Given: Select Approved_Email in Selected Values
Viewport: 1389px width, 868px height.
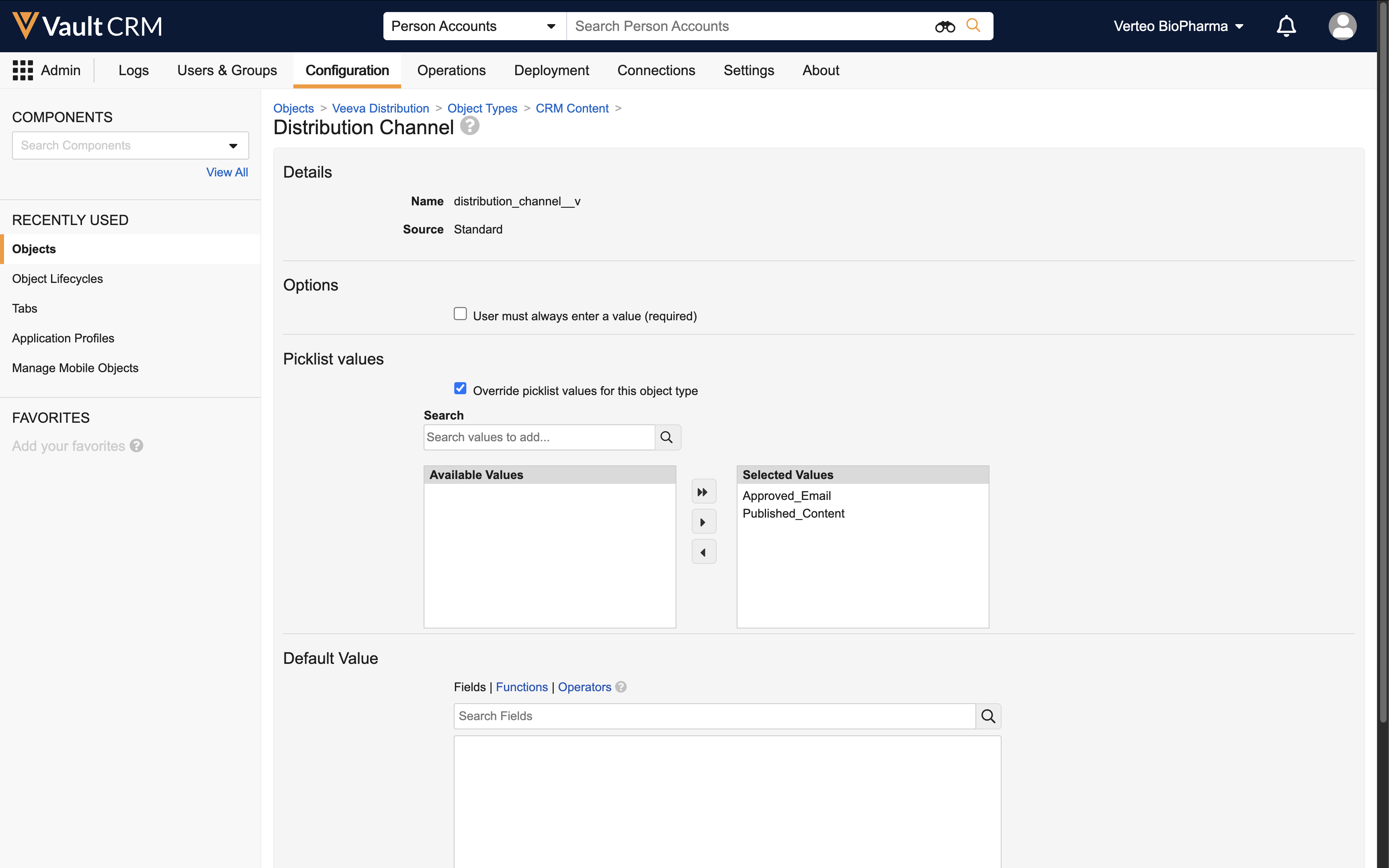Looking at the screenshot, I should [x=786, y=495].
